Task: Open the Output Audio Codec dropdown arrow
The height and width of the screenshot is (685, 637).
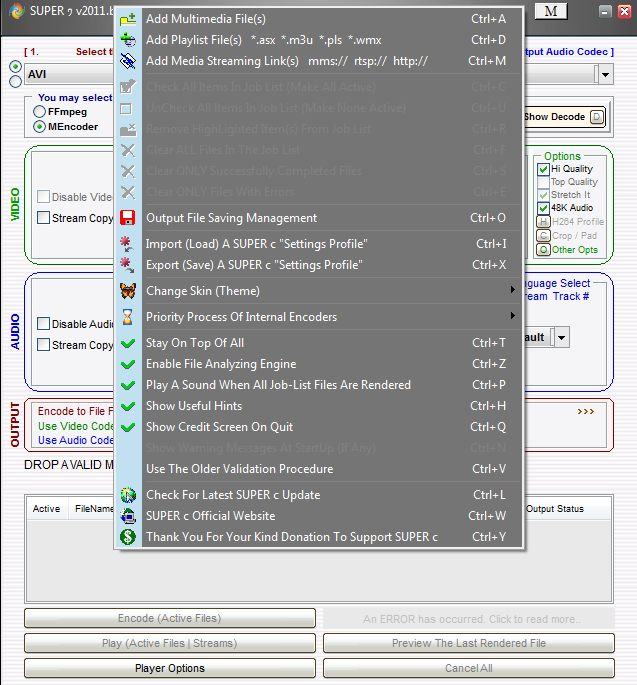Action: click(x=605, y=74)
